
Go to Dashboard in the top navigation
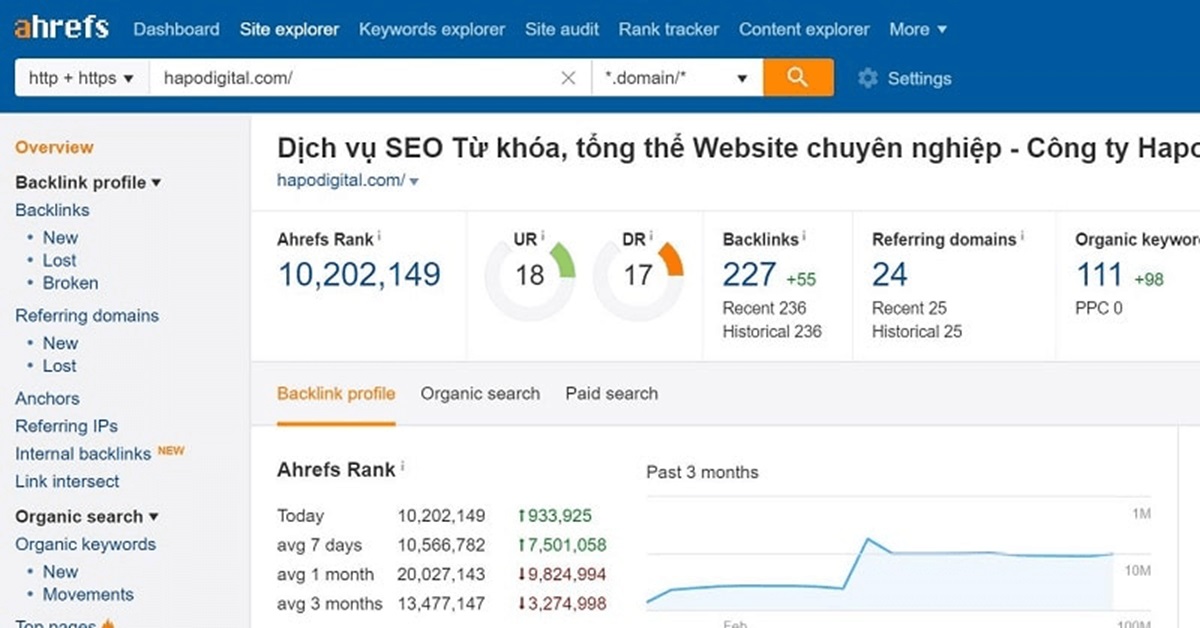[176, 29]
